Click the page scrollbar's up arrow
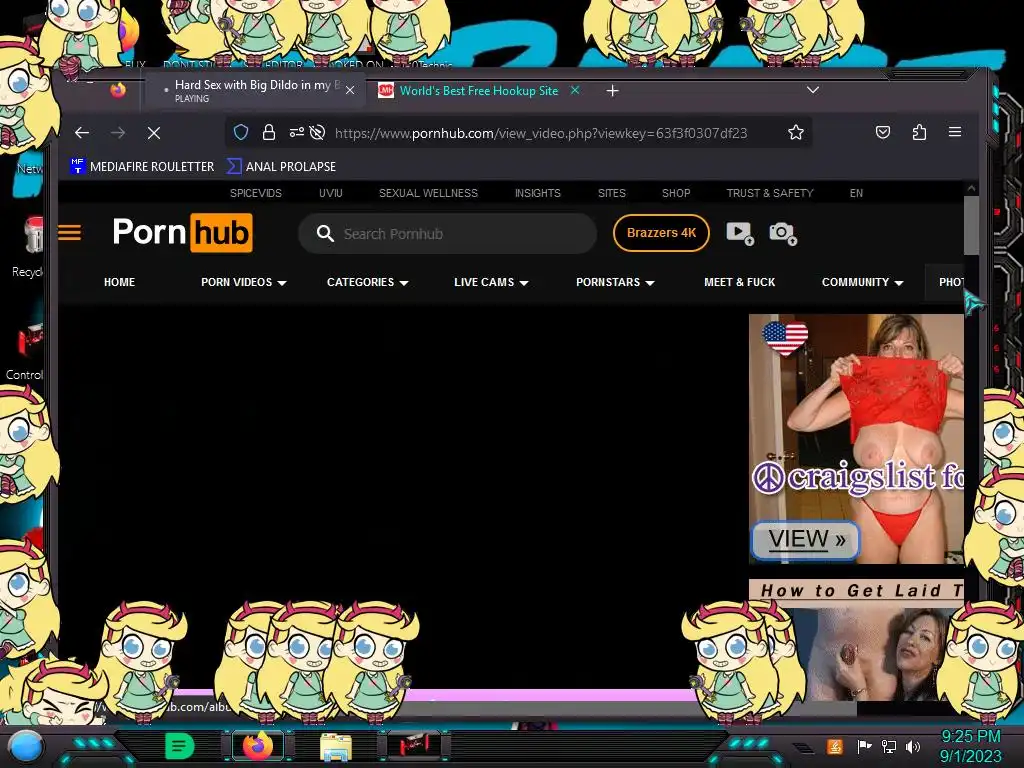Viewport: 1024px width, 768px height. 971,188
